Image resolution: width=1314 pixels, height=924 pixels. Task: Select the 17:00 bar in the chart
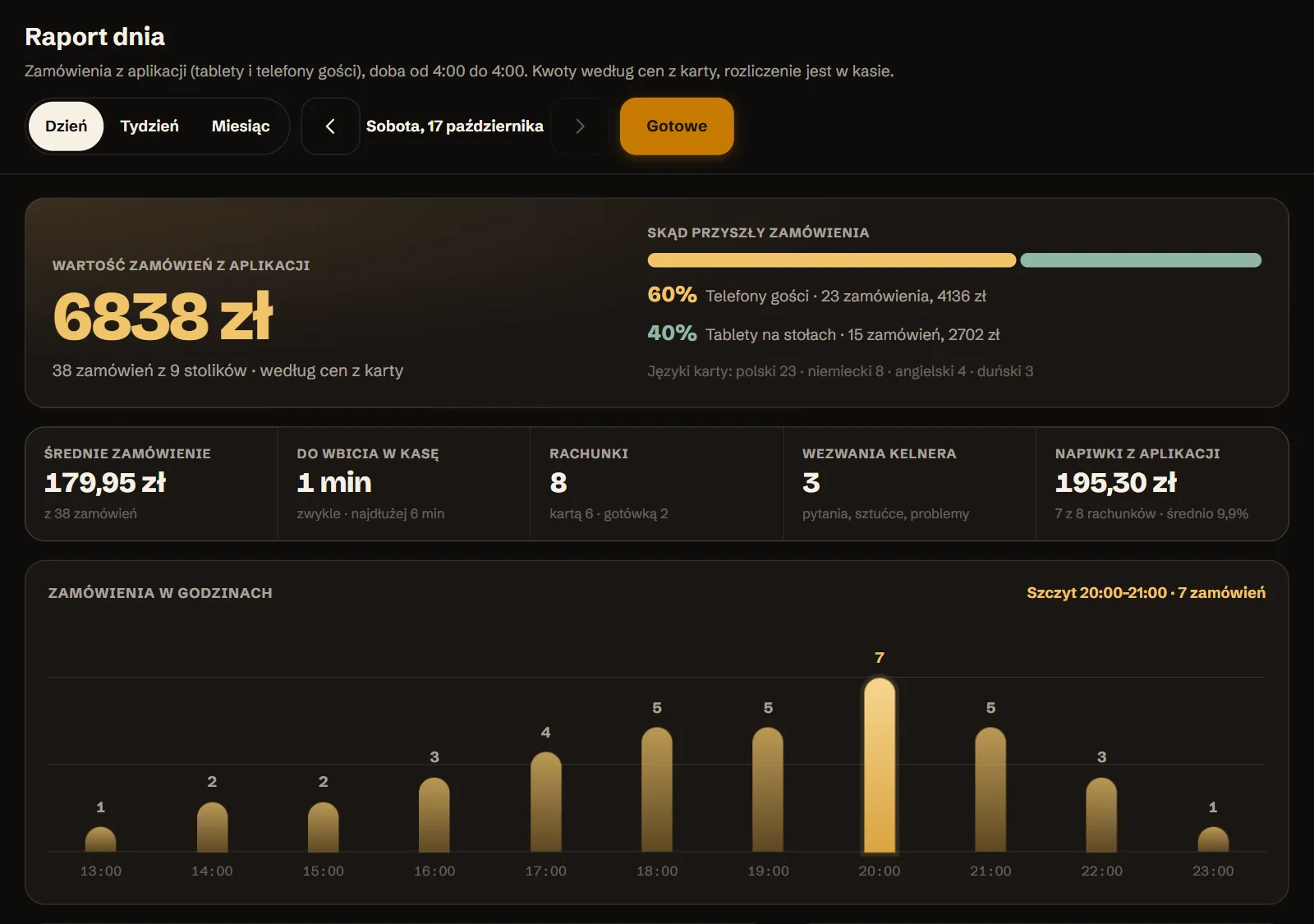[546, 802]
